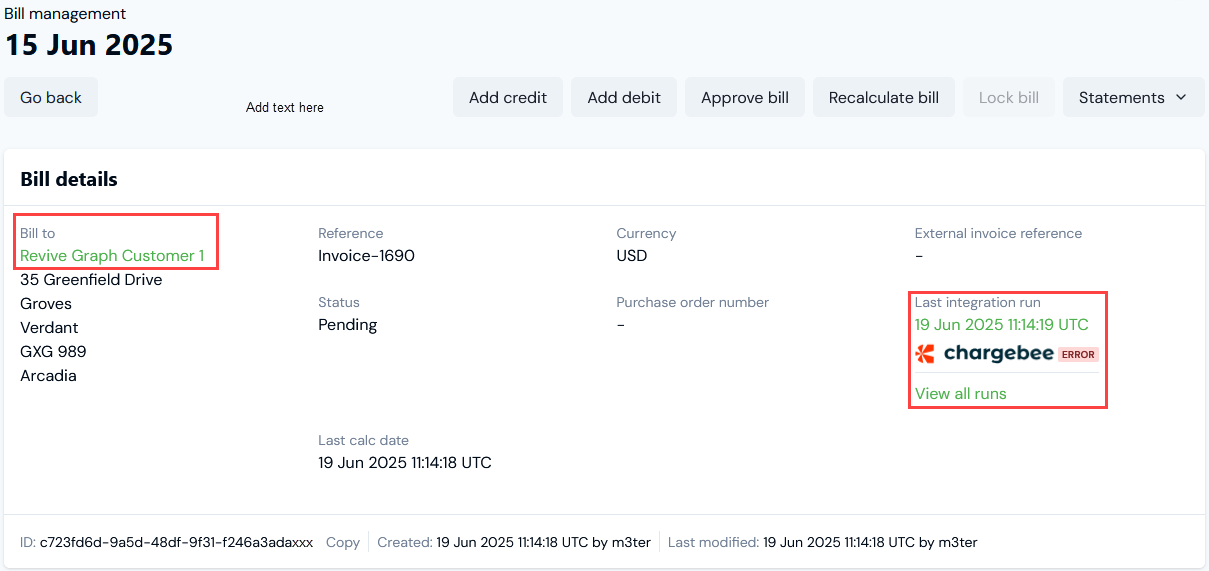Select the Invoice-1690 reference text
This screenshot has height=571, width=1209.
366,256
